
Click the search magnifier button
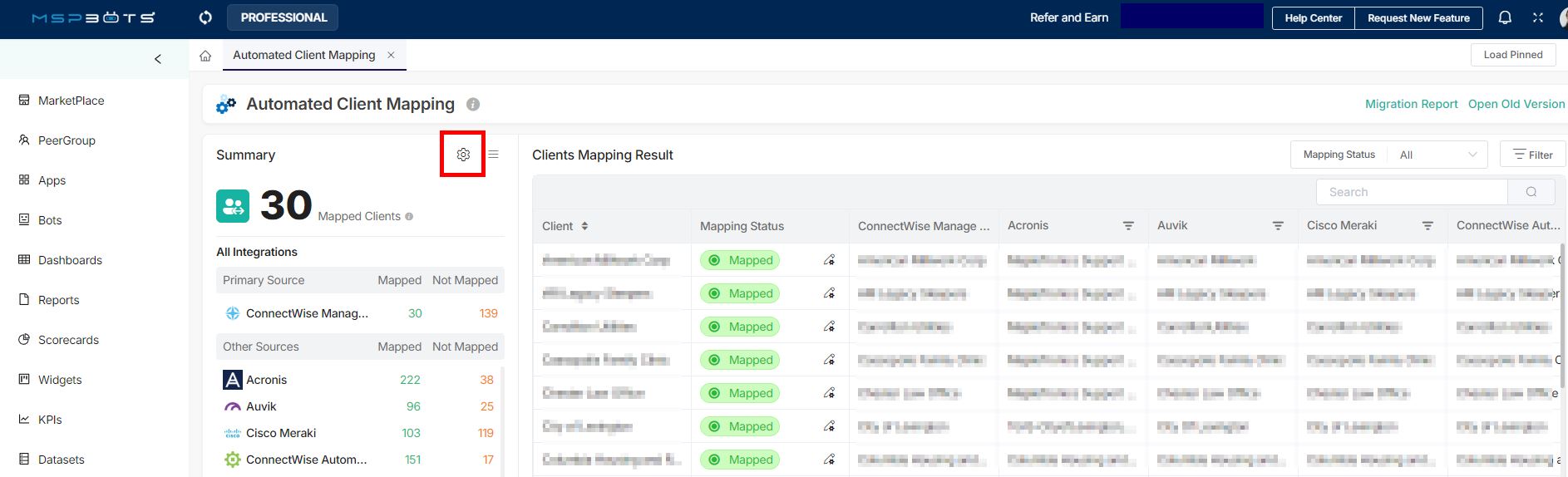(x=1531, y=192)
